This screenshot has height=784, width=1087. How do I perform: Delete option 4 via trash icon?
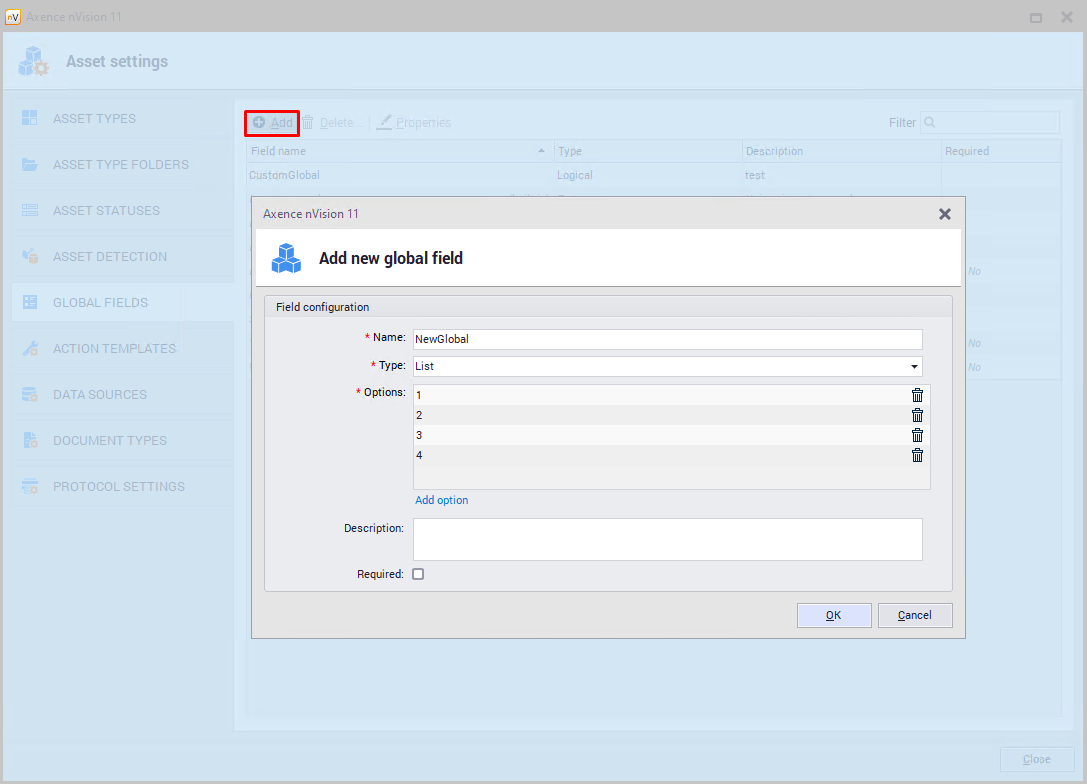click(917, 455)
